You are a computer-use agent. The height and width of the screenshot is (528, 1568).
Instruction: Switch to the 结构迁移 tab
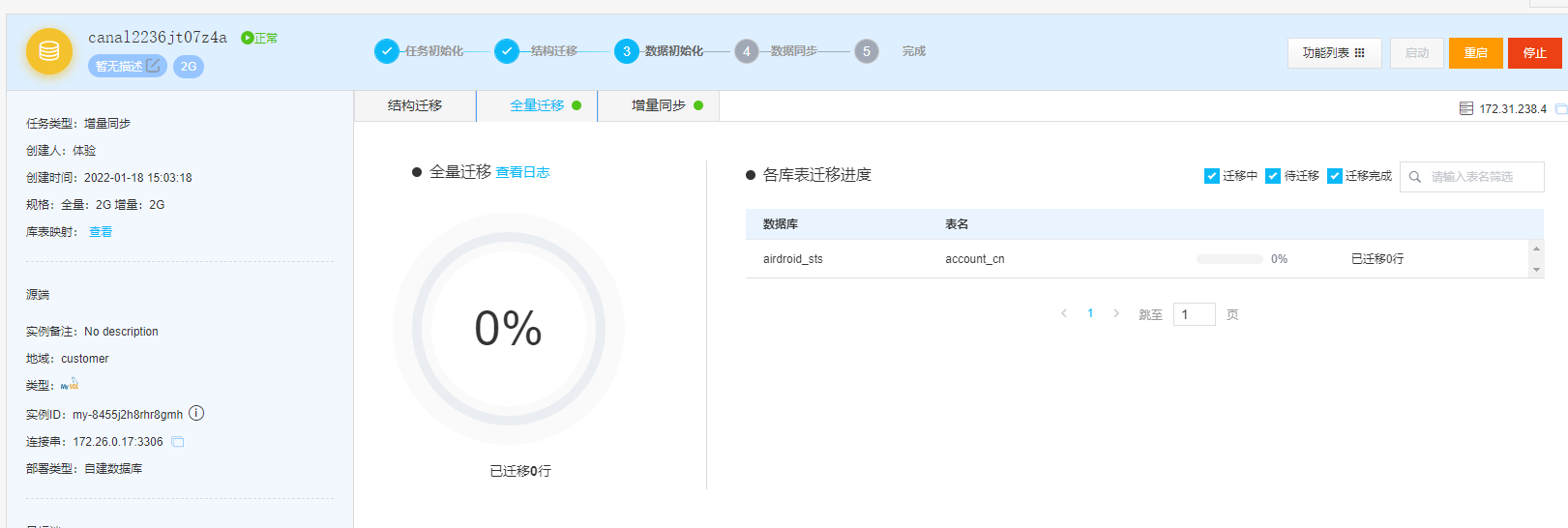click(x=415, y=106)
